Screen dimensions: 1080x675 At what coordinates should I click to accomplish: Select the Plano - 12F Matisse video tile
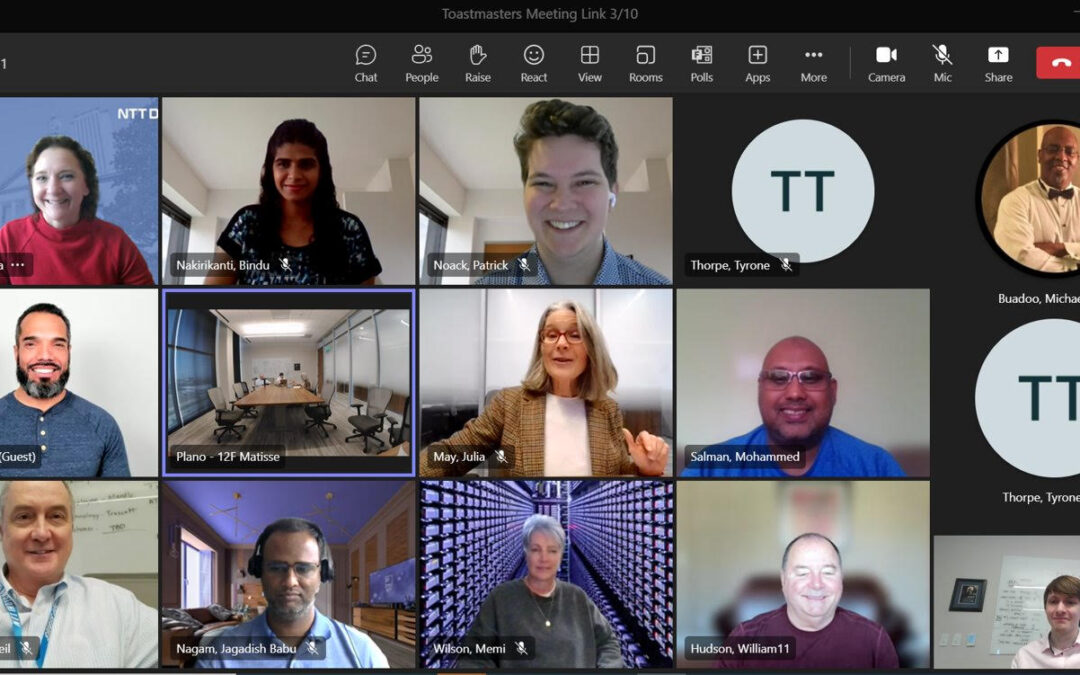tap(288, 382)
